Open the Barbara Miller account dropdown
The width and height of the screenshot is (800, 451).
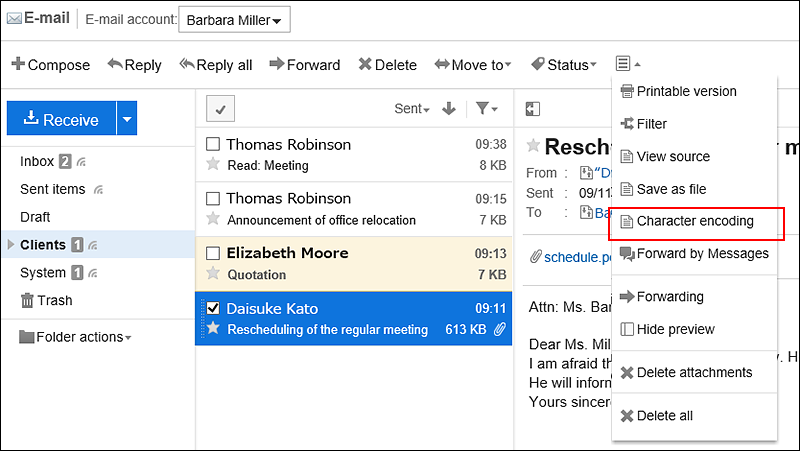(x=234, y=20)
